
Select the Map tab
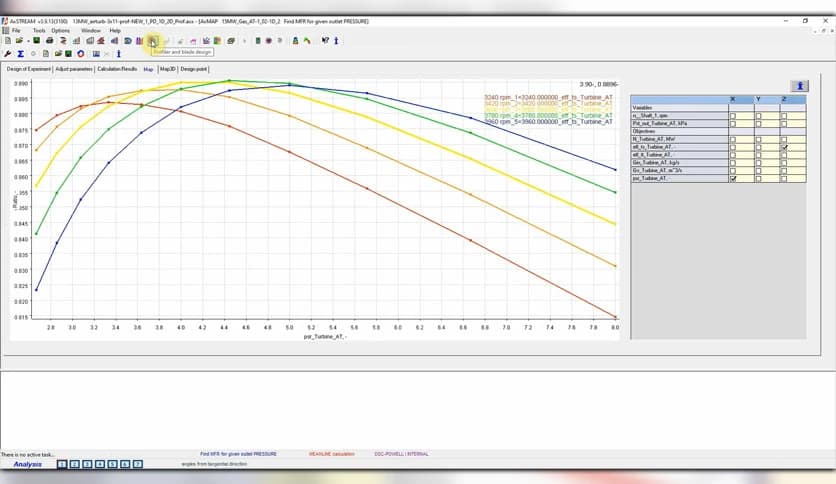pyautogui.click(x=148, y=69)
